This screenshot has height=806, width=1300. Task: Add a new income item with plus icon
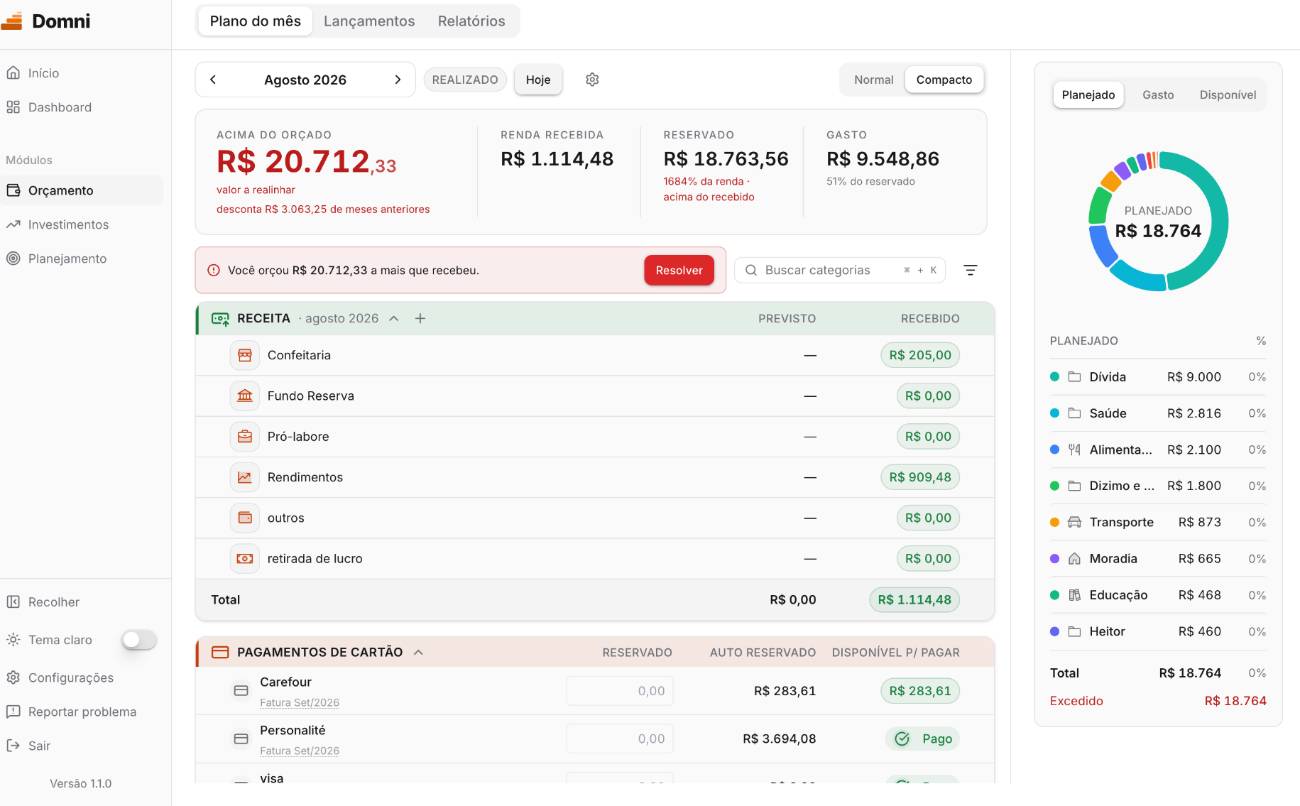pyautogui.click(x=420, y=319)
